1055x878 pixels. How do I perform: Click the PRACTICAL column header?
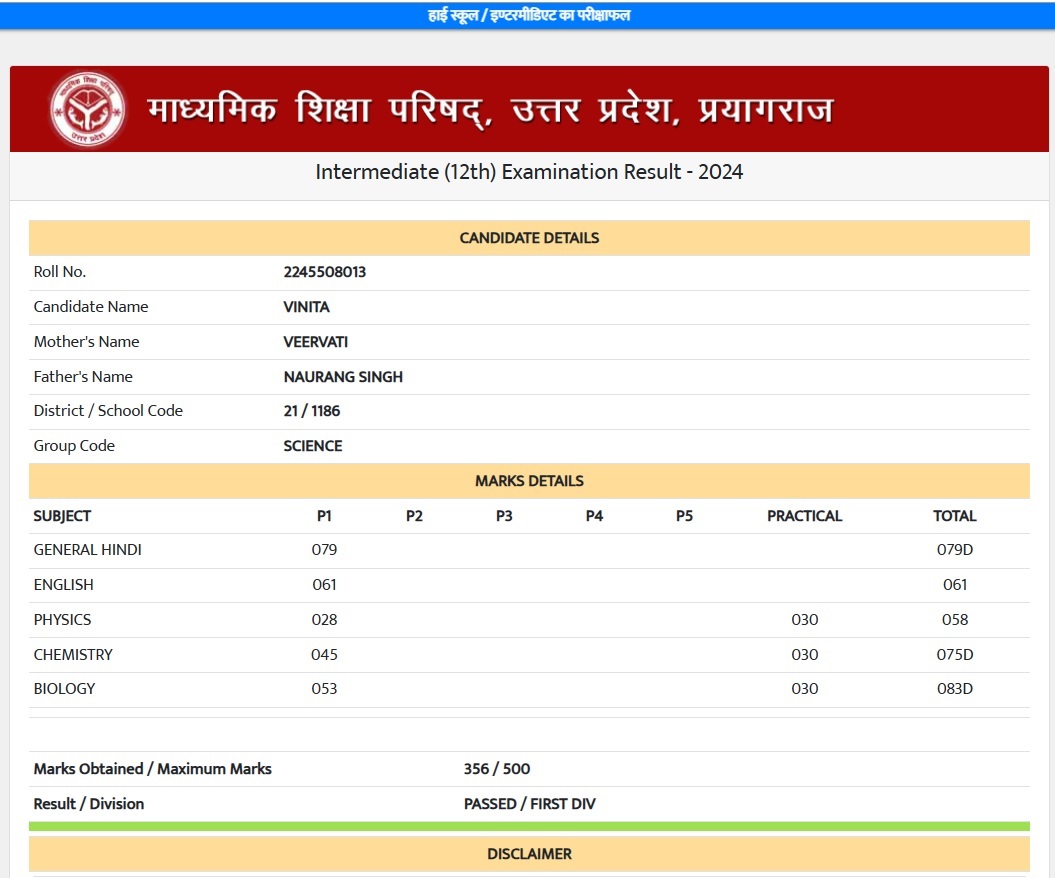point(805,516)
